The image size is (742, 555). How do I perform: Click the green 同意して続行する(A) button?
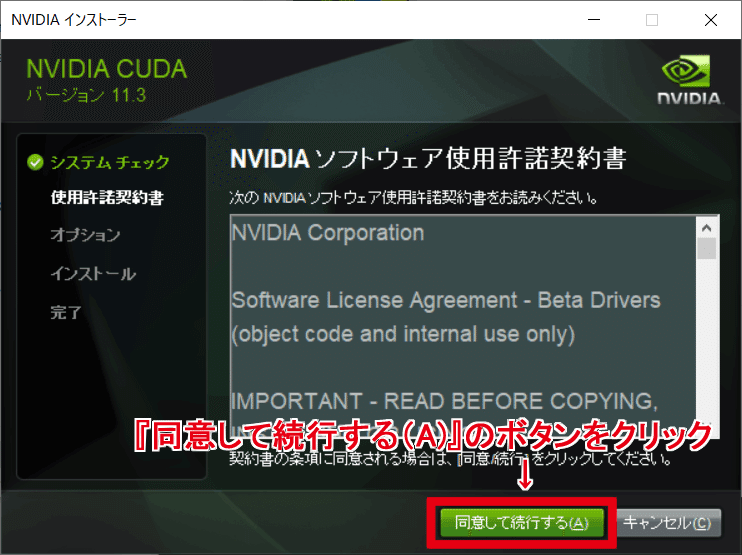pyautogui.click(x=522, y=523)
